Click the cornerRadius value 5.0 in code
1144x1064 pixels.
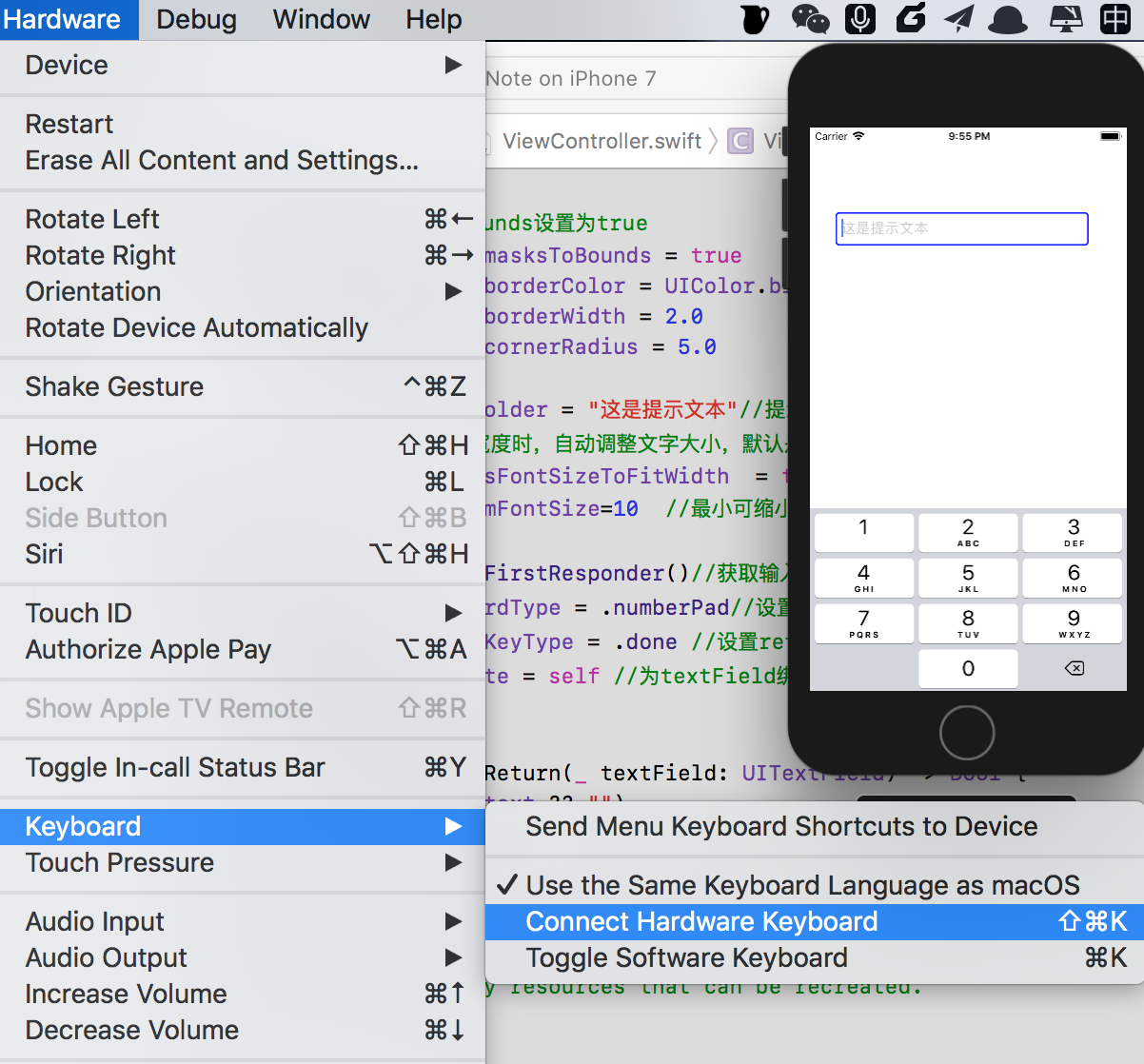[x=697, y=346]
